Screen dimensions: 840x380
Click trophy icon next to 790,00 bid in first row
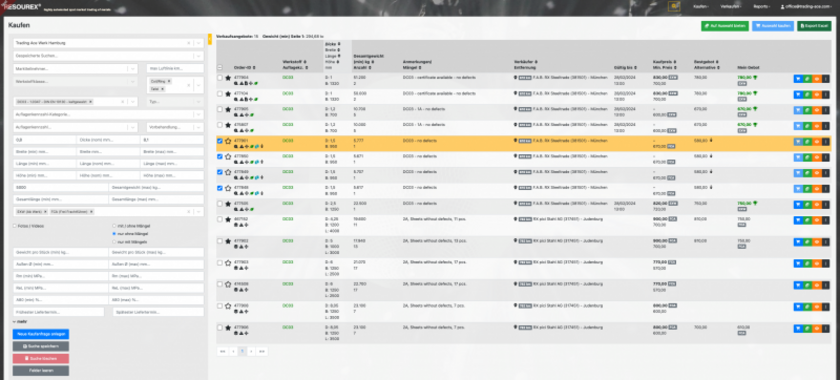(754, 78)
